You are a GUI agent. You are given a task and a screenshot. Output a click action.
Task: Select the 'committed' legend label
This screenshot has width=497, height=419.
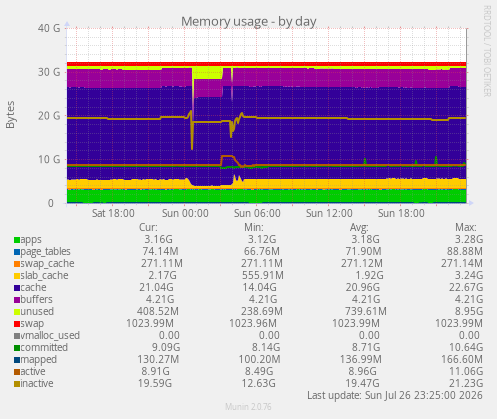click(x=44, y=347)
